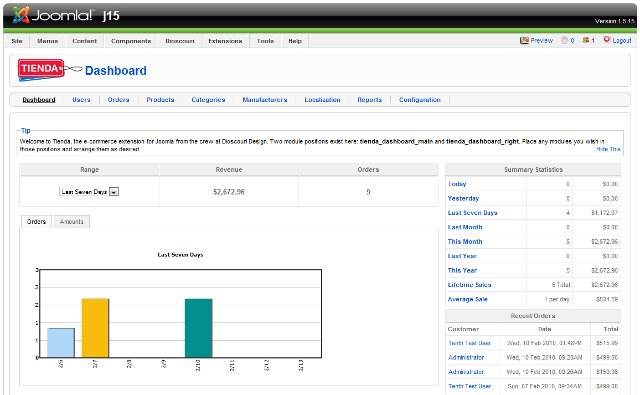Go to Products submenu tab
Screen dimensions: 640x395
point(160,100)
